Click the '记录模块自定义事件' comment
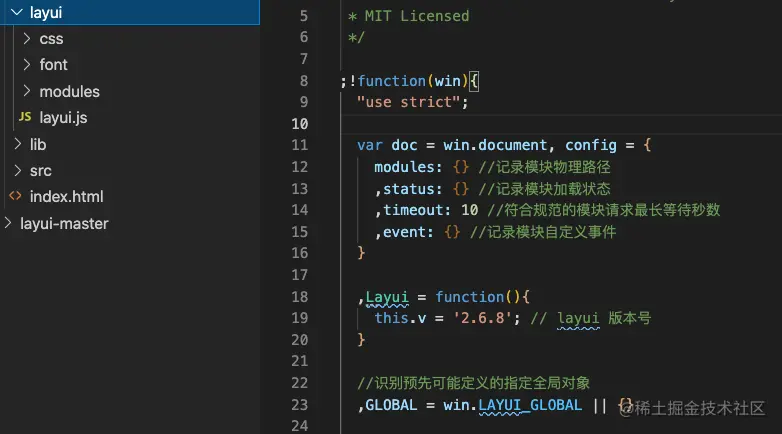 [543, 232]
